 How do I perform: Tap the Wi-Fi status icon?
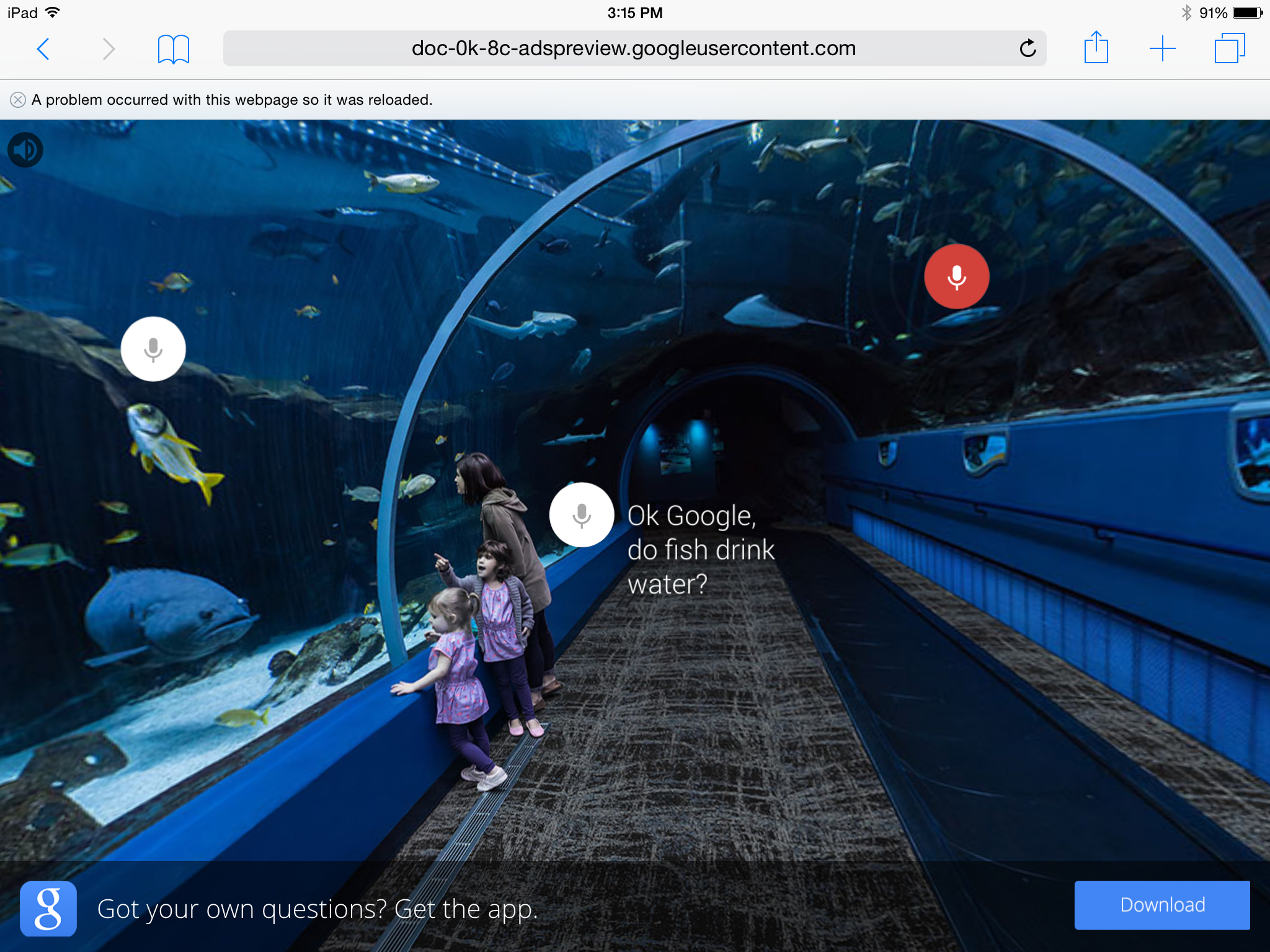53,12
